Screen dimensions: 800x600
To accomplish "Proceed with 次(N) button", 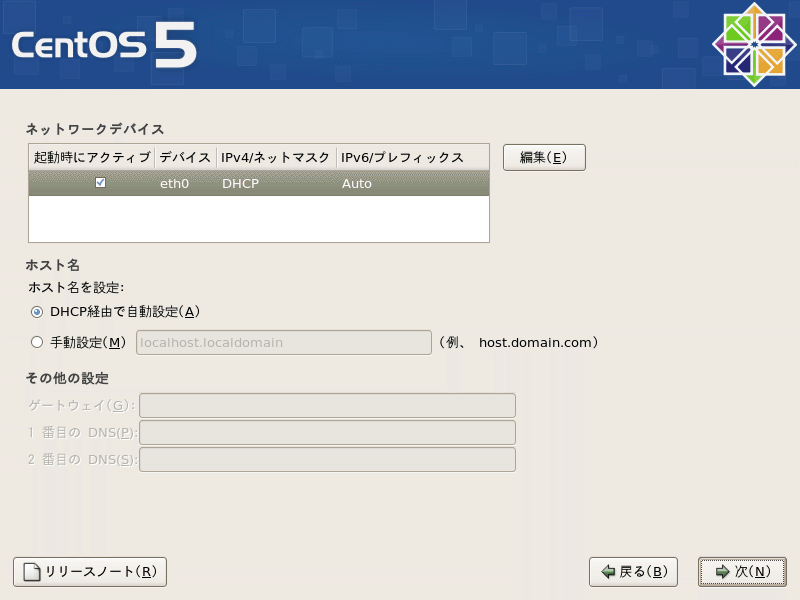I will 742,572.
